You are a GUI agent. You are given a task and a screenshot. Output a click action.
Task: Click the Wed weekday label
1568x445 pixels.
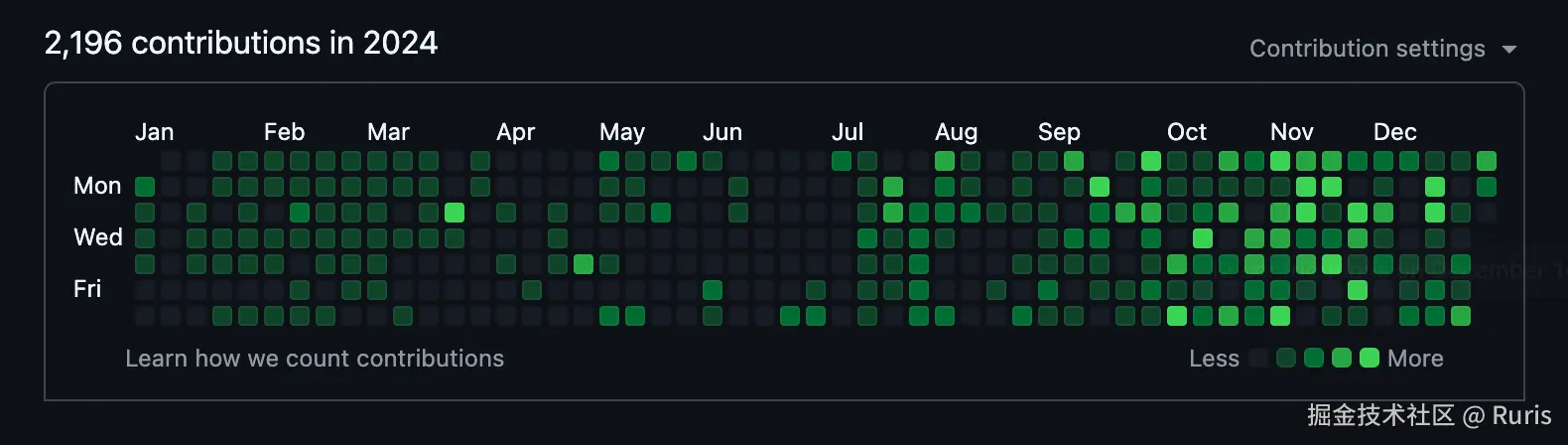coord(98,237)
